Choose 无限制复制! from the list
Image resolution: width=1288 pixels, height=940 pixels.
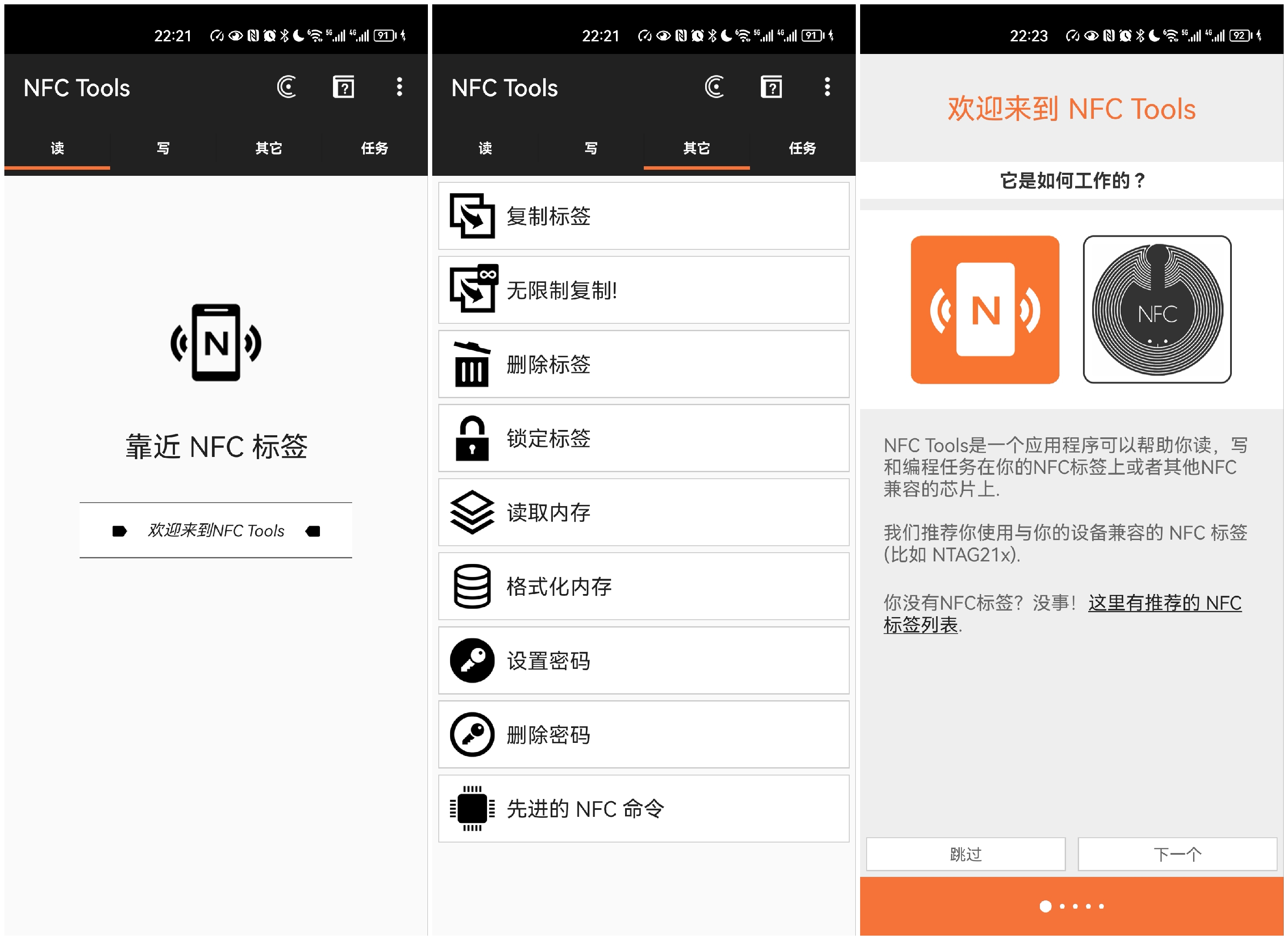(x=644, y=290)
